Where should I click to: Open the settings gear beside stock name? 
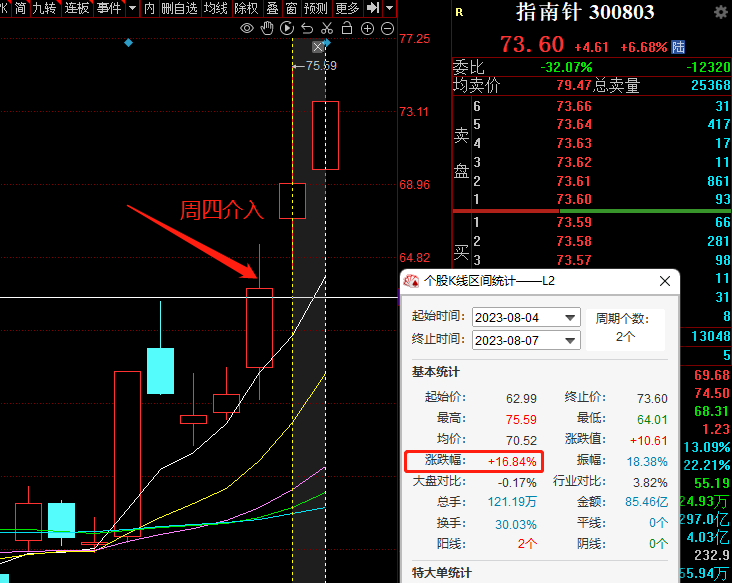point(720,13)
